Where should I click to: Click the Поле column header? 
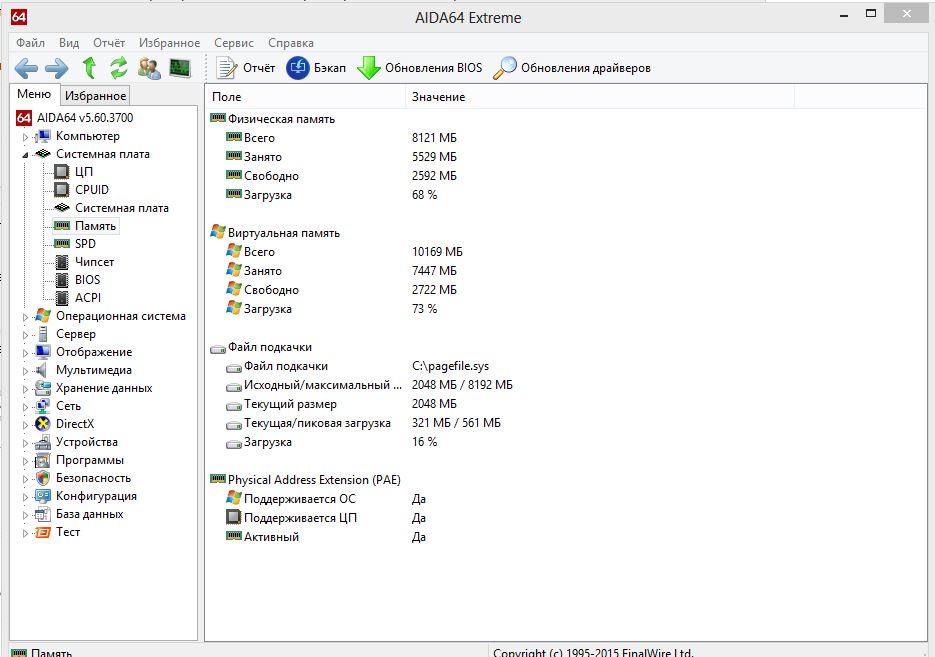coord(305,97)
